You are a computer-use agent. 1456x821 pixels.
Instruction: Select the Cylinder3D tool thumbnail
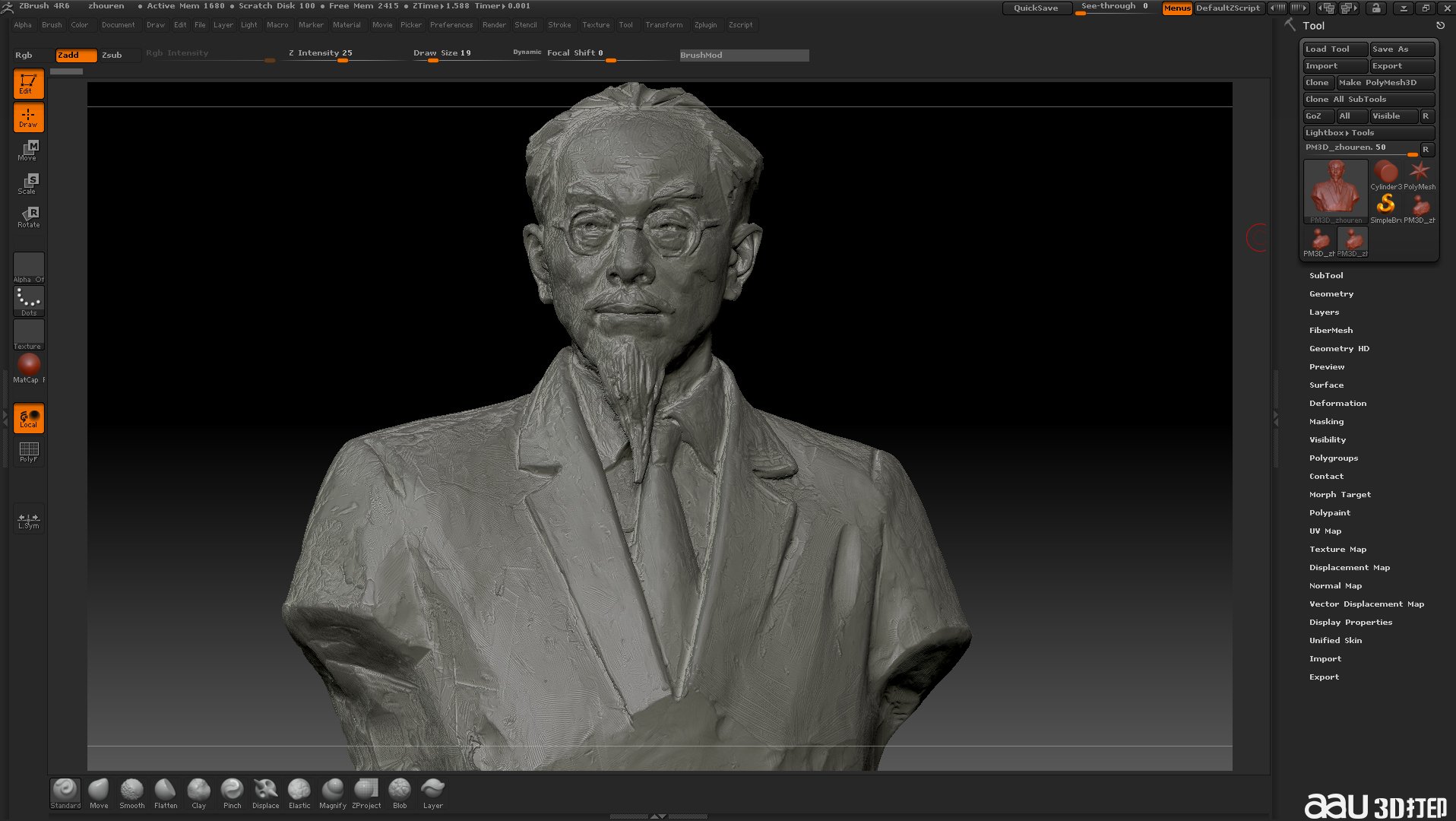point(1385,175)
